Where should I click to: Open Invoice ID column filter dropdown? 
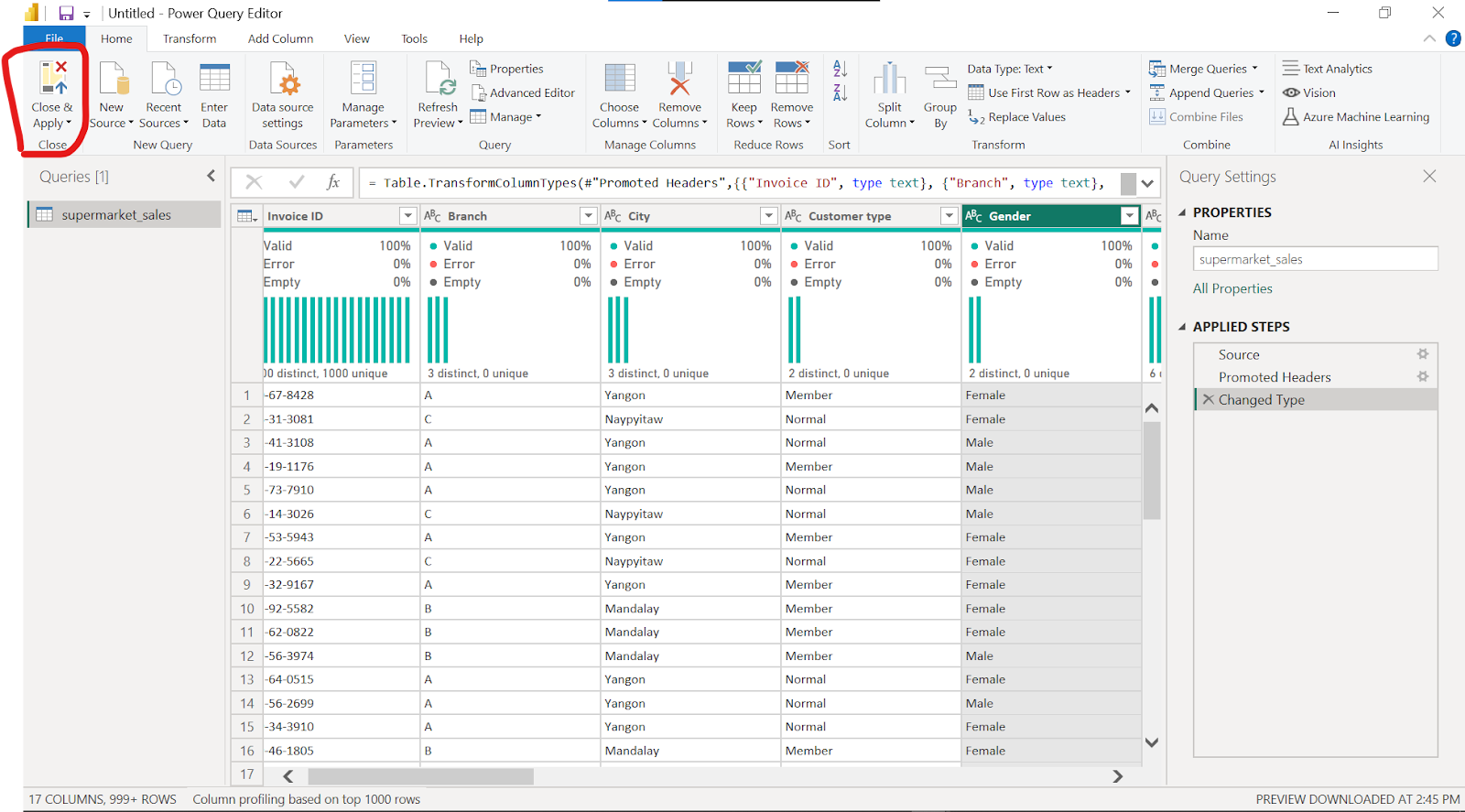pyautogui.click(x=407, y=216)
